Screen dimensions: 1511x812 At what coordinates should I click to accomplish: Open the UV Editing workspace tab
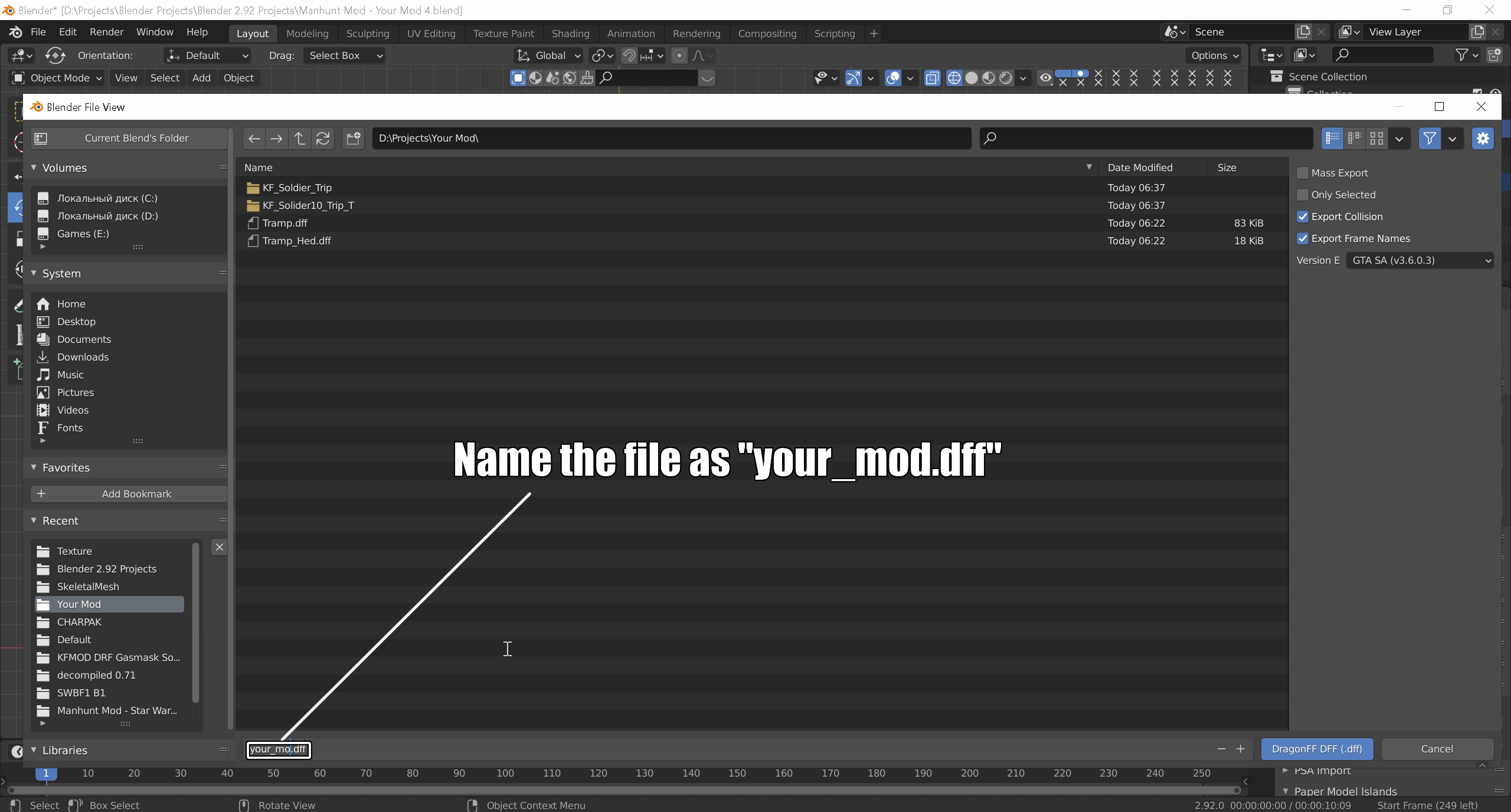click(x=431, y=34)
